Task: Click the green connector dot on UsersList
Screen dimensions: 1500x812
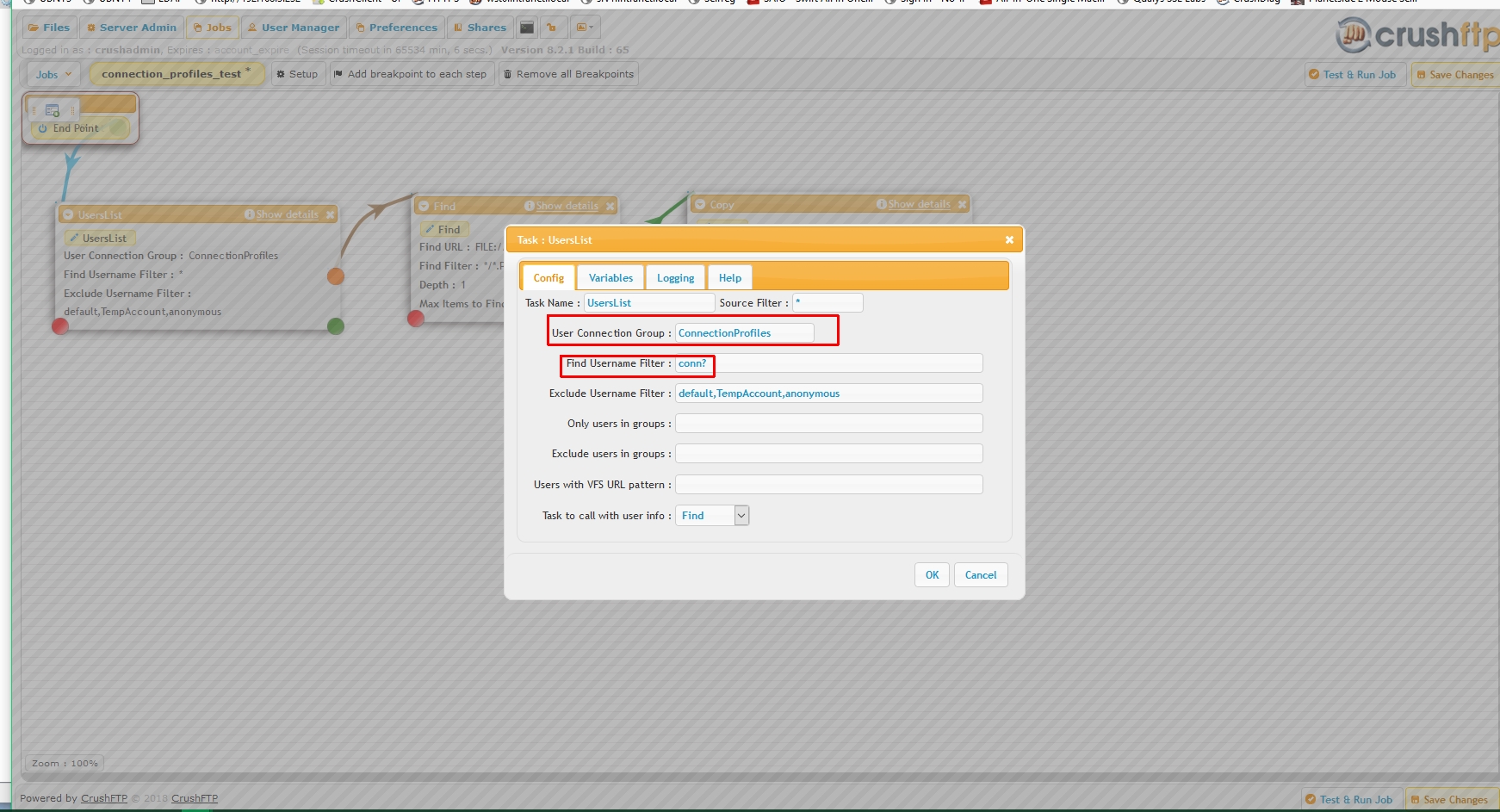Action: tap(336, 325)
